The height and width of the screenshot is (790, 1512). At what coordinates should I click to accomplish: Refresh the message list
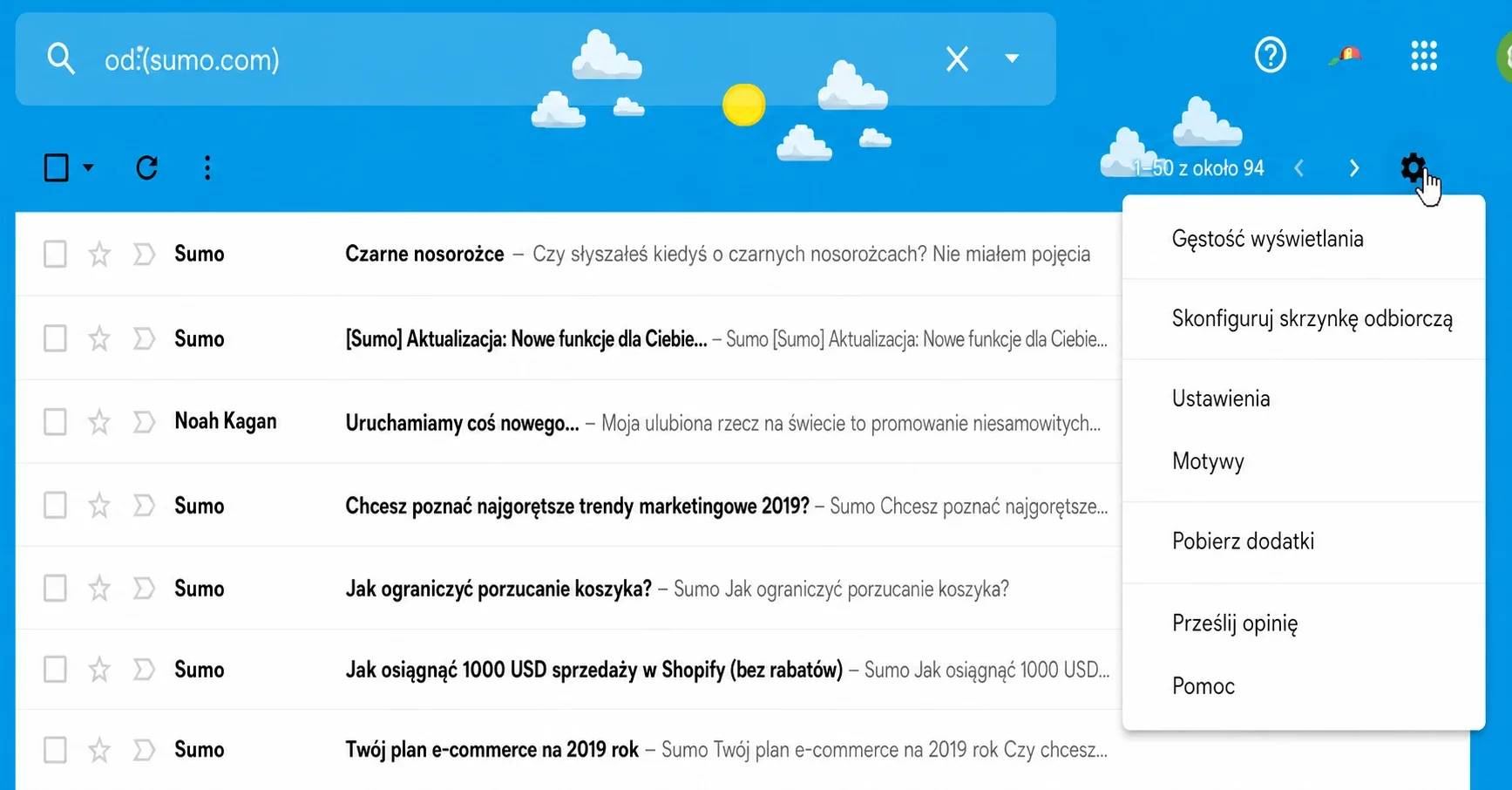(146, 167)
